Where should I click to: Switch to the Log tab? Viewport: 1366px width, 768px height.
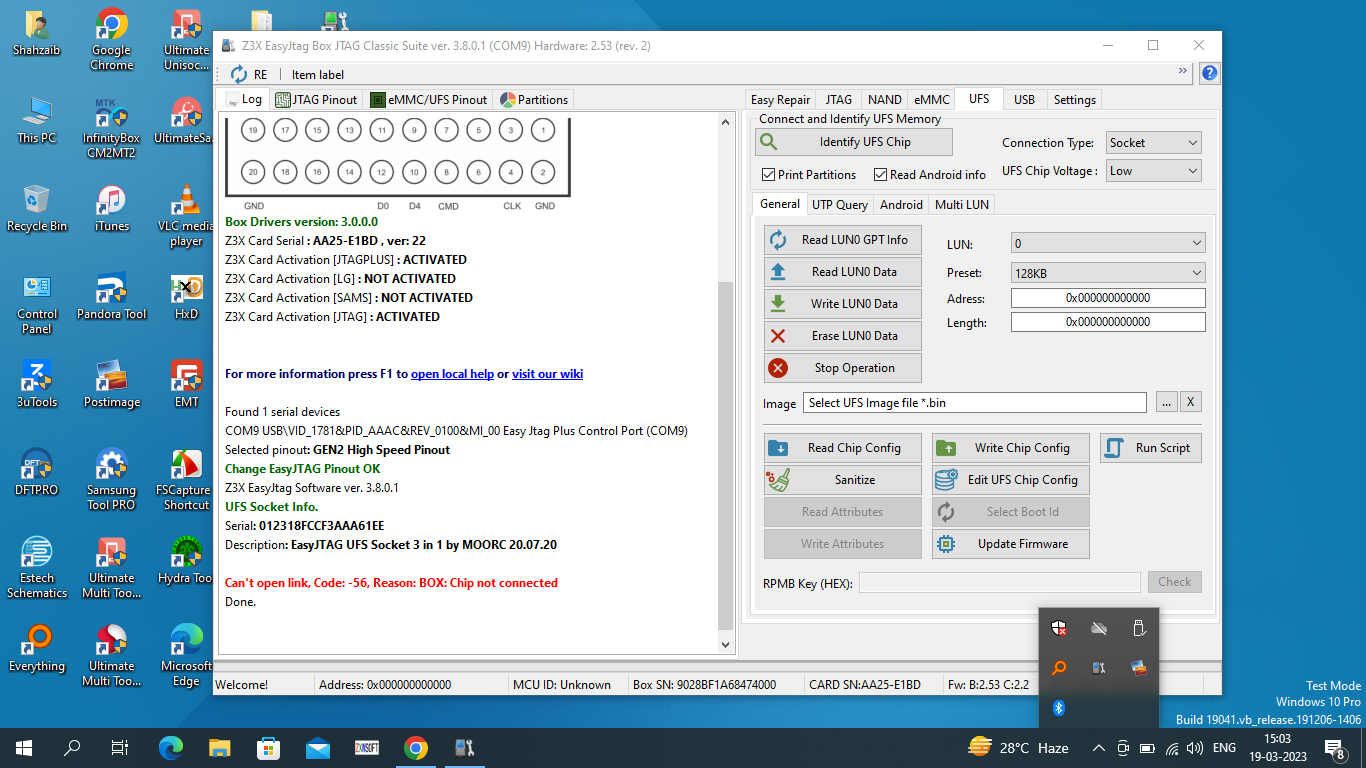point(242,99)
